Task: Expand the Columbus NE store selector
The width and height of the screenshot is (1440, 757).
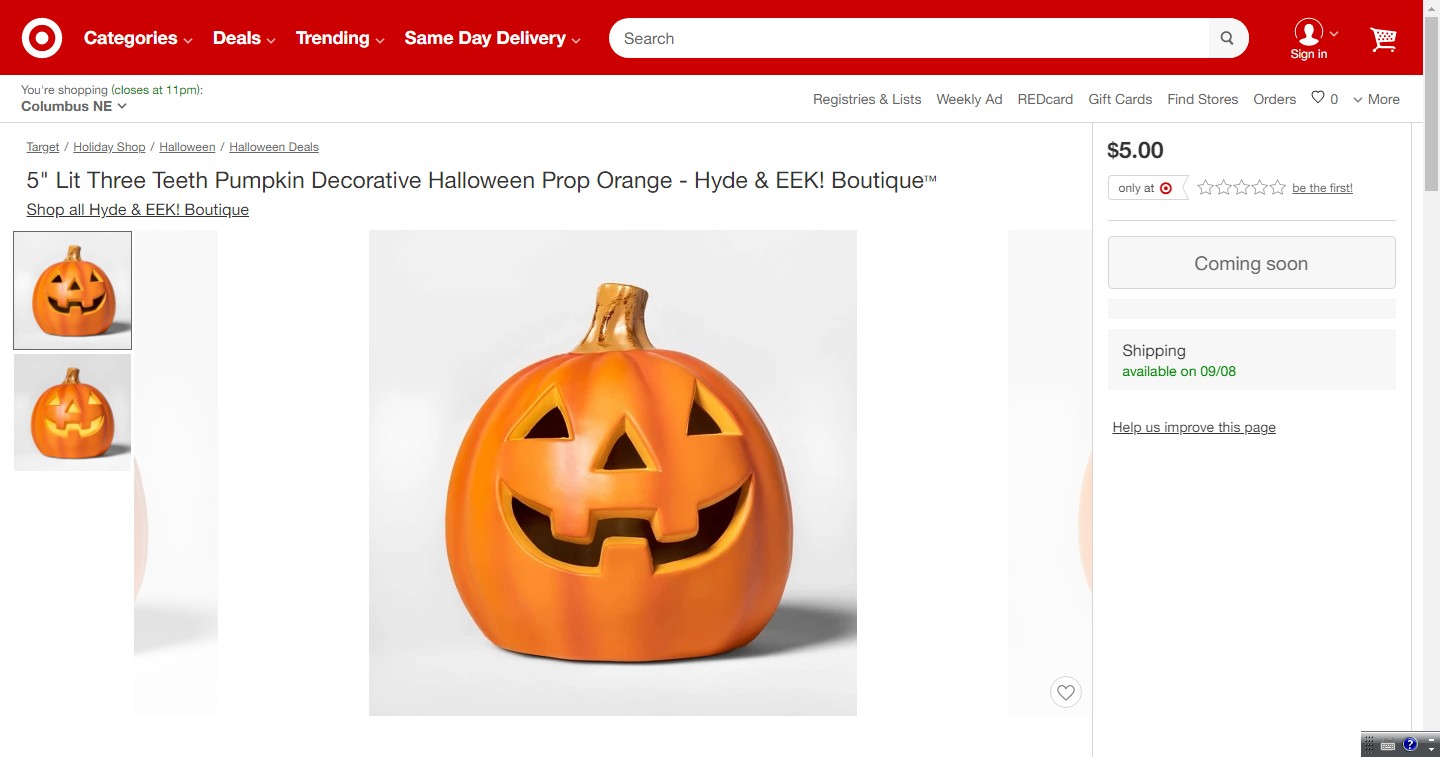Action: [74, 106]
